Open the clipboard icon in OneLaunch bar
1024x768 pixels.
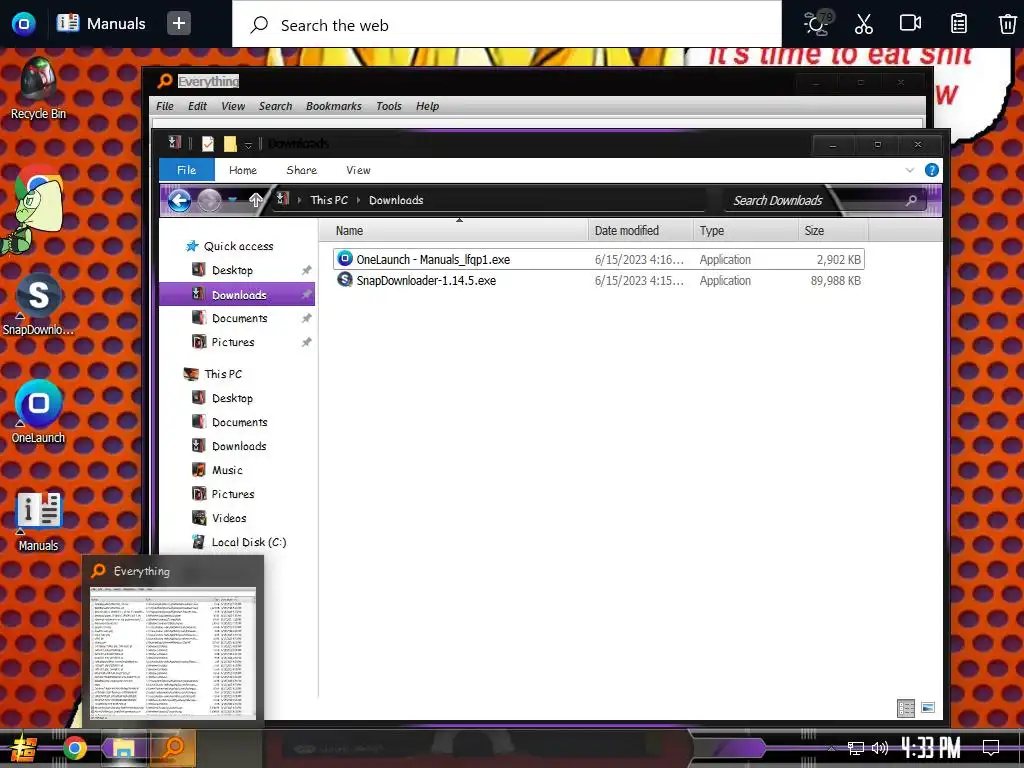point(958,24)
